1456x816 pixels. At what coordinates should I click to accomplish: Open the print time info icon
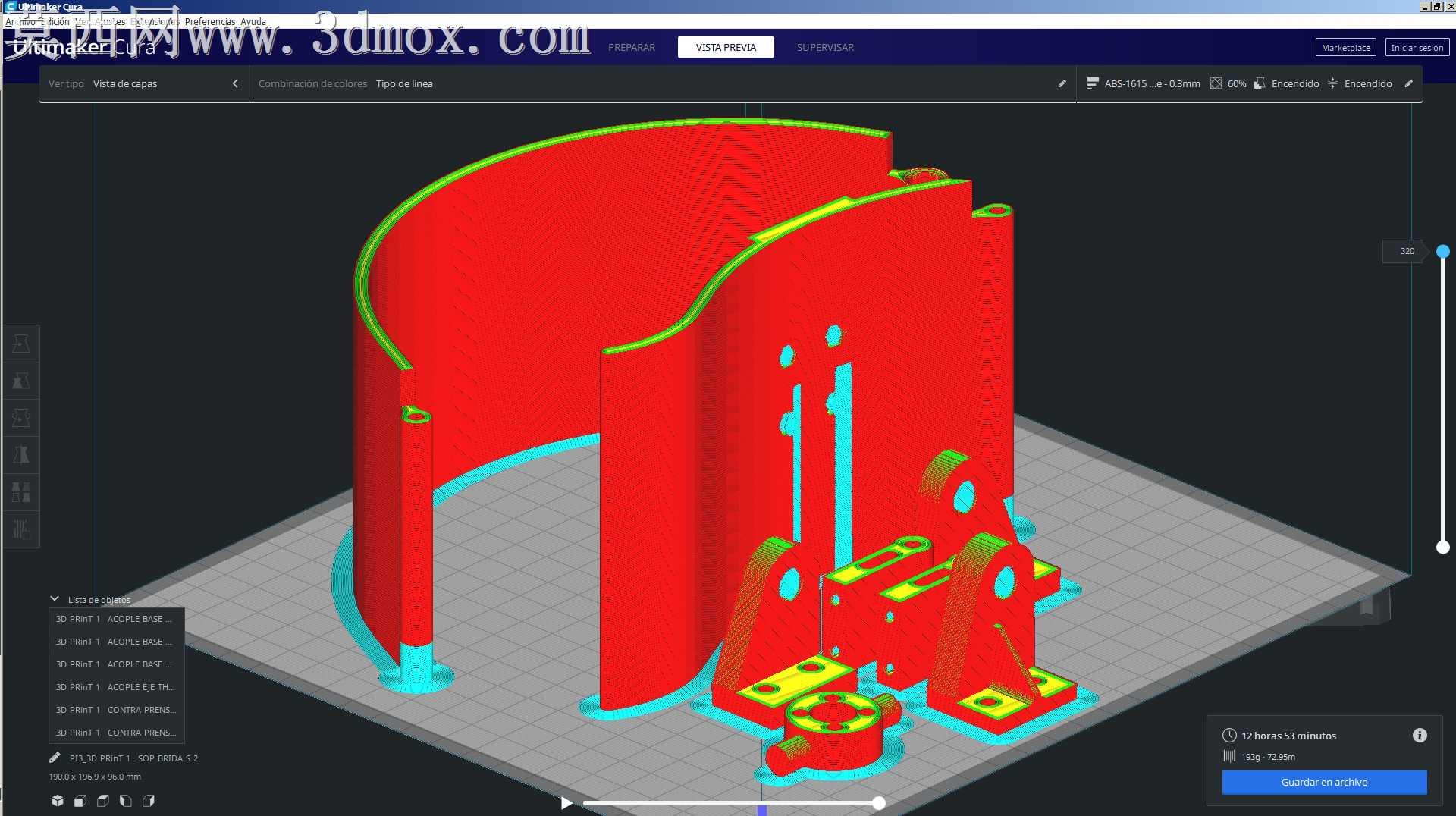click(x=1420, y=735)
